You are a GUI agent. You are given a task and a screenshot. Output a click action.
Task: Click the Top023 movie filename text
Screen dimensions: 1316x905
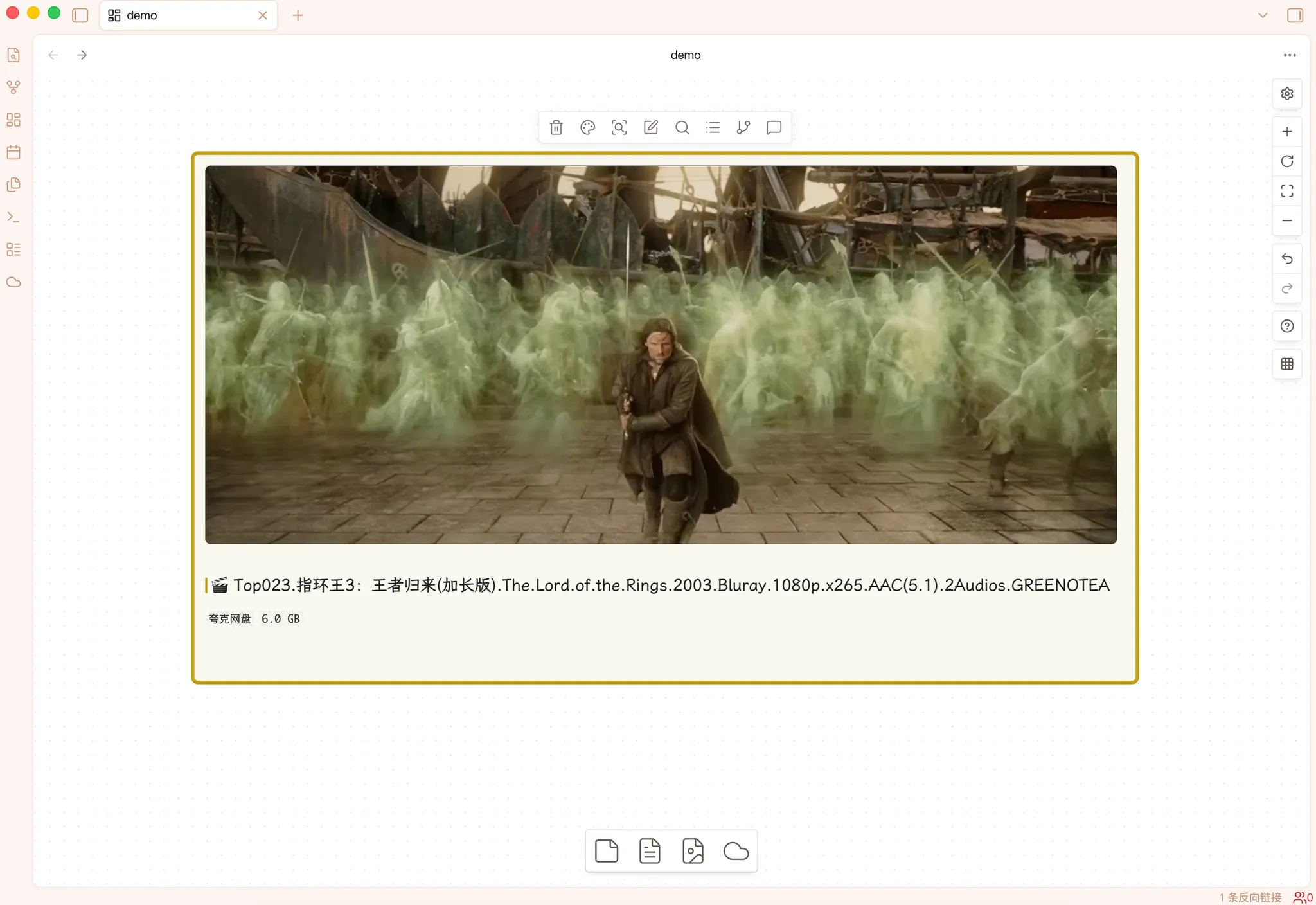(x=671, y=586)
